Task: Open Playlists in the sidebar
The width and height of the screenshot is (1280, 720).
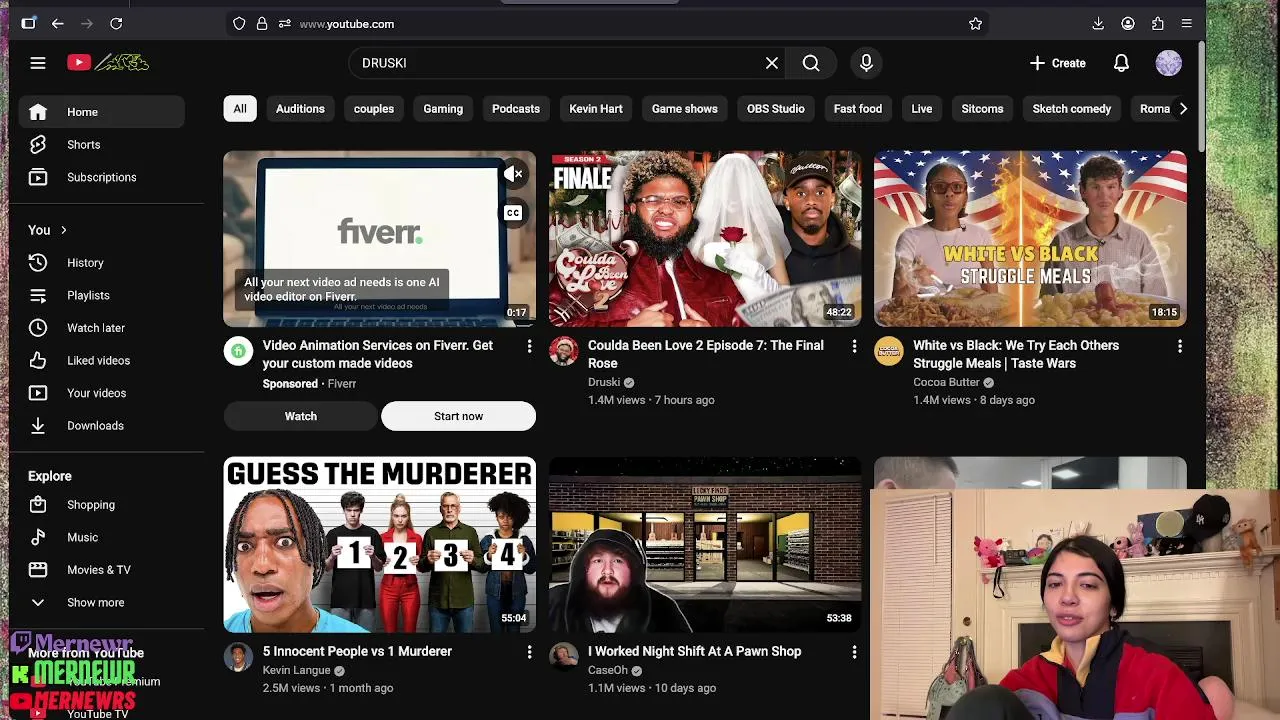Action: click(x=101, y=295)
